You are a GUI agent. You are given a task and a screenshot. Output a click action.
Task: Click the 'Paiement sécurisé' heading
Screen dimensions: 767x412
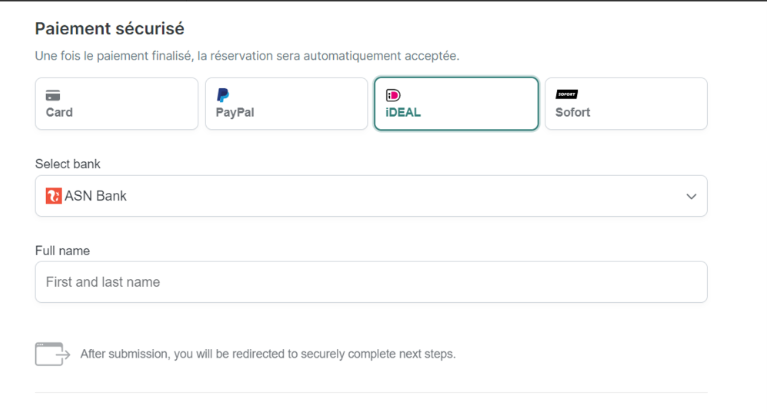click(110, 29)
